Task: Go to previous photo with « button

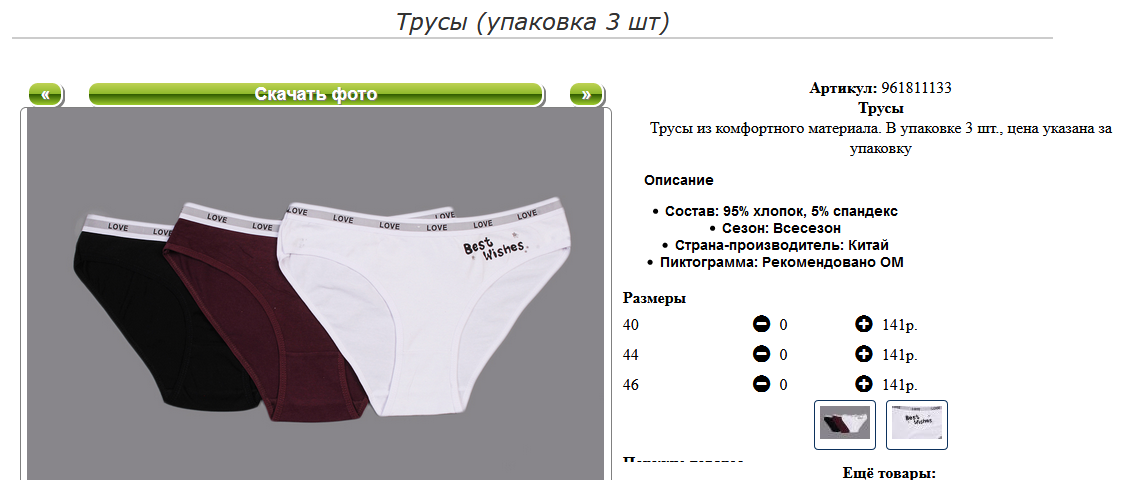Action: click(x=46, y=94)
